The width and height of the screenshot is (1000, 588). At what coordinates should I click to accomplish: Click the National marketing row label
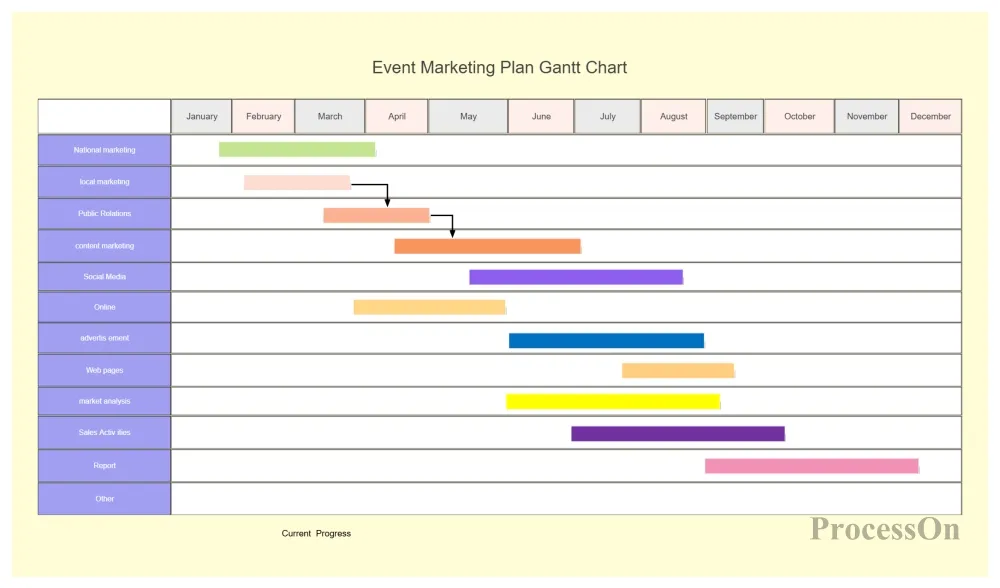[105, 150]
